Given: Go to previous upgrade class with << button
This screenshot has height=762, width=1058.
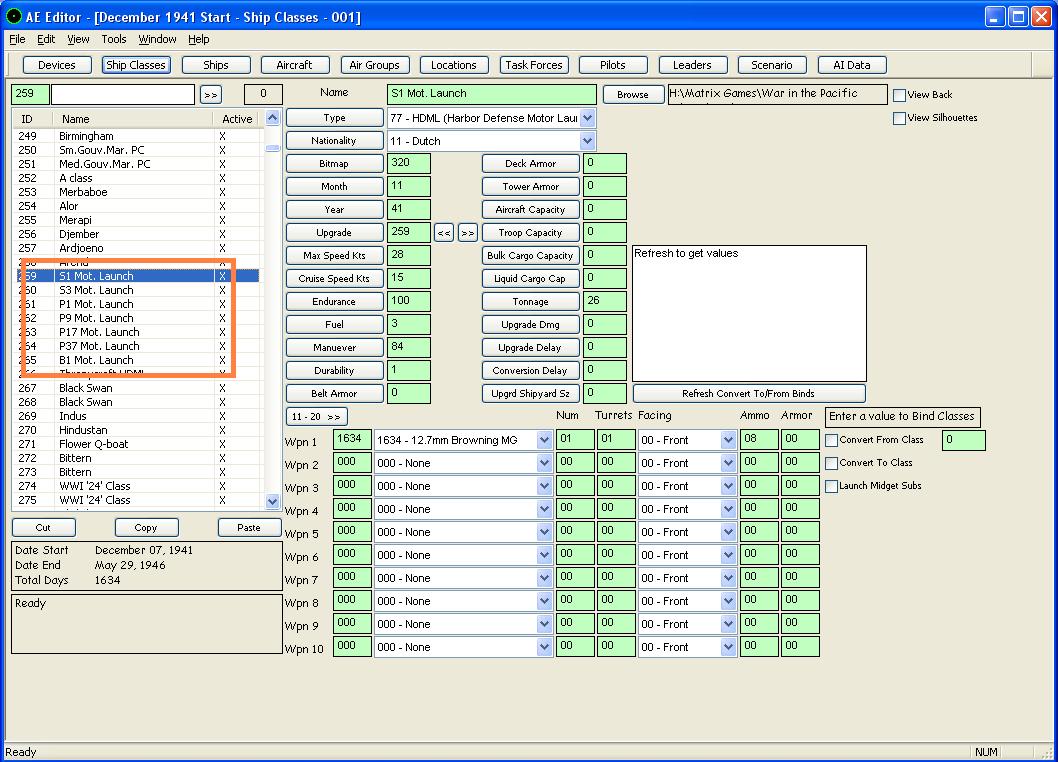Looking at the screenshot, I should [444, 233].
